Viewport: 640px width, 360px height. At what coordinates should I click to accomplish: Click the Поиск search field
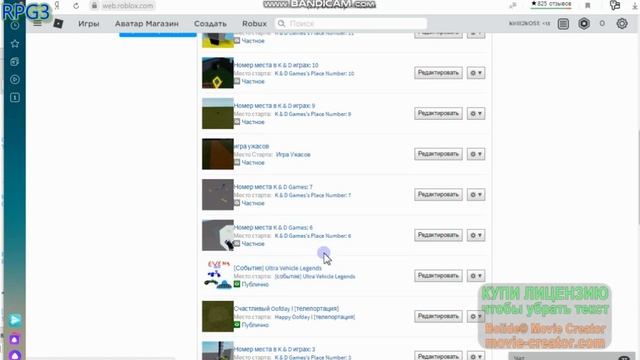[351, 24]
